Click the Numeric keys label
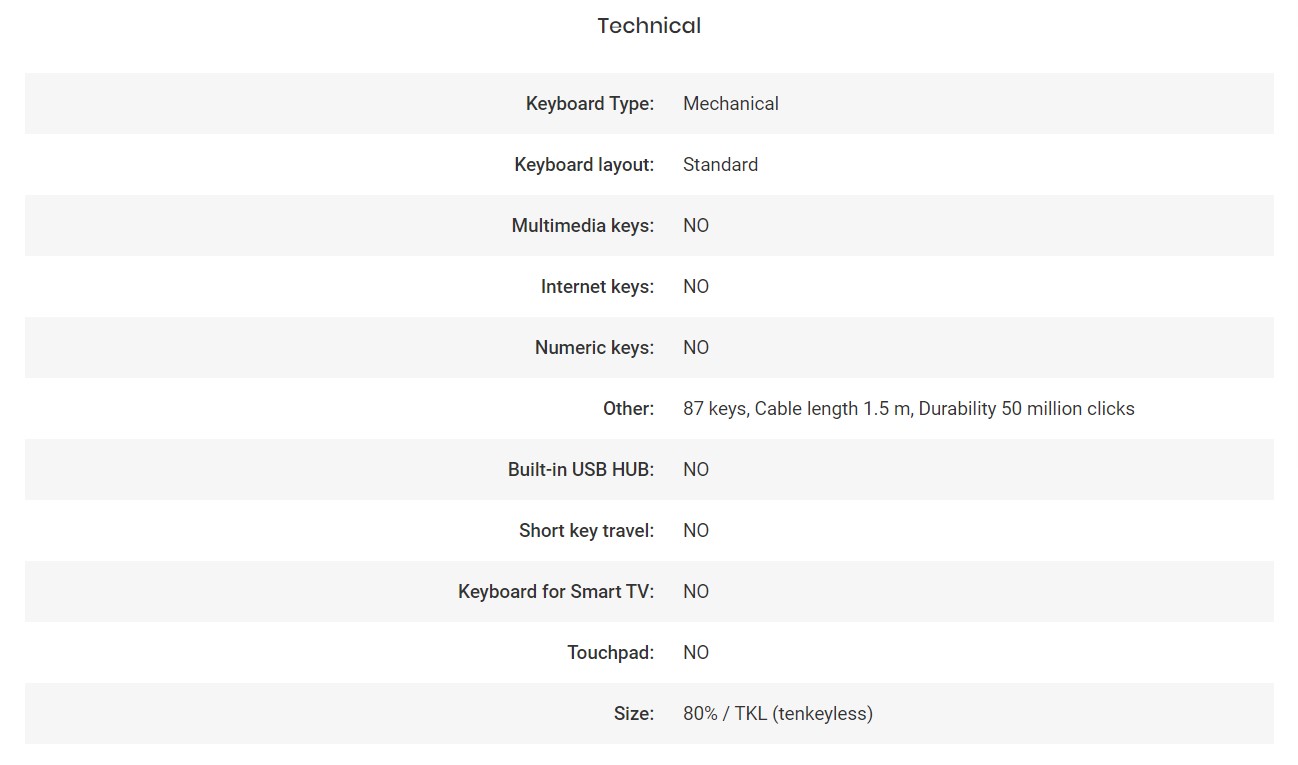Viewport: 1298px width, 765px height. click(x=594, y=348)
